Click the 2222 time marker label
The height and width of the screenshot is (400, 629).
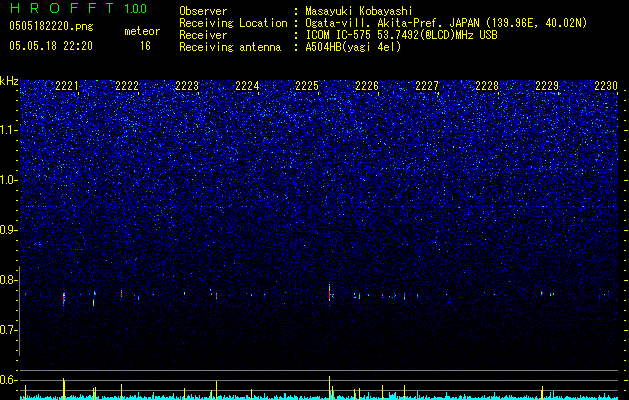click(127, 86)
